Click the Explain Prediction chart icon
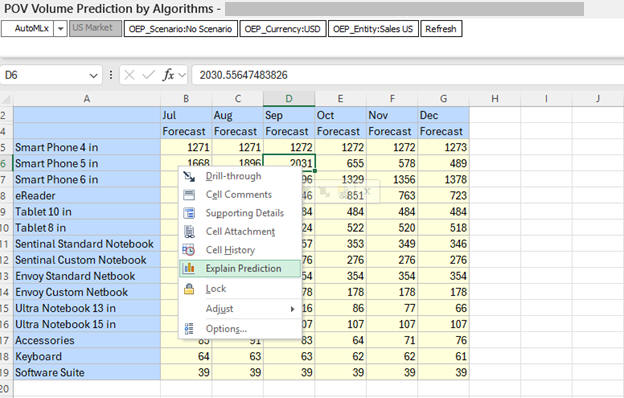This screenshot has height=398, width=624. click(189, 268)
